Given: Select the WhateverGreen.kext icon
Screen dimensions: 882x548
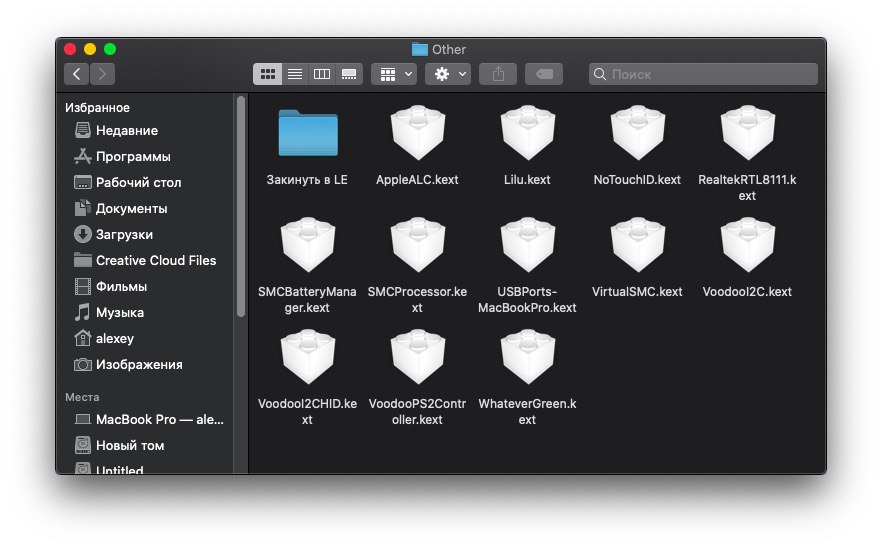Looking at the screenshot, I should [528, 357].
